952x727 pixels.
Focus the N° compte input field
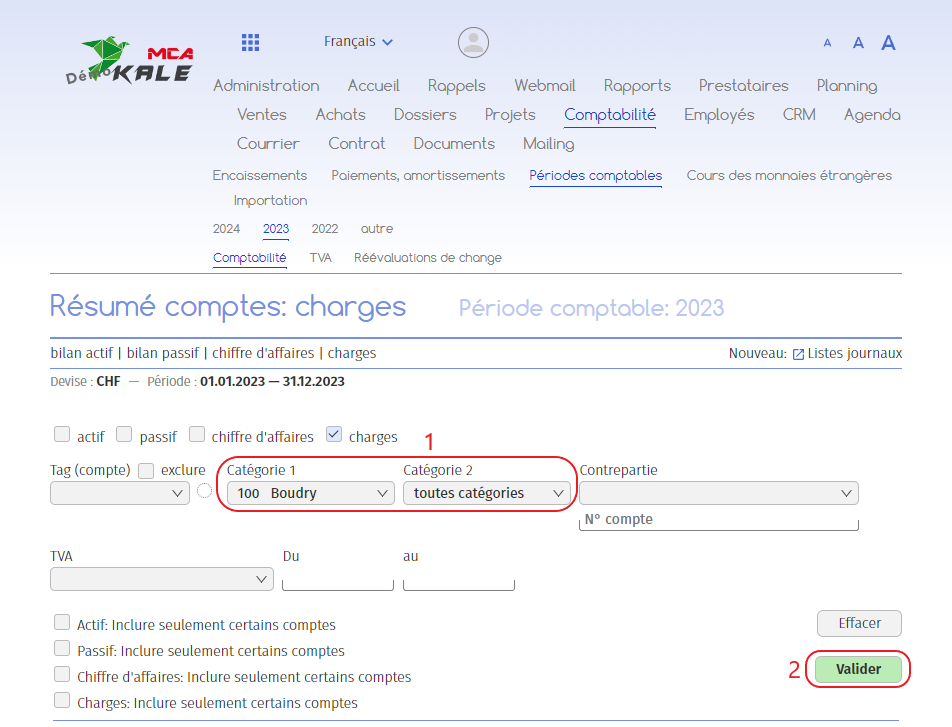pos(718,520)
